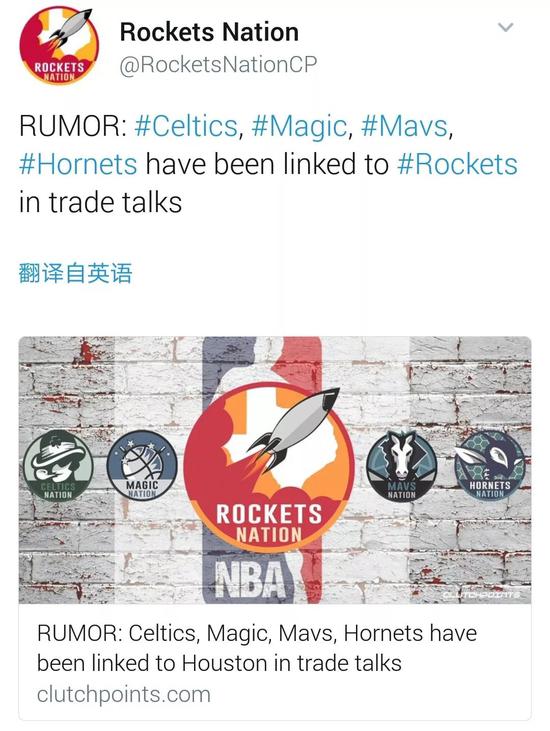550x731 pixels.
Task: Open the #Celtics hashtag
Action: coord(186,126)
